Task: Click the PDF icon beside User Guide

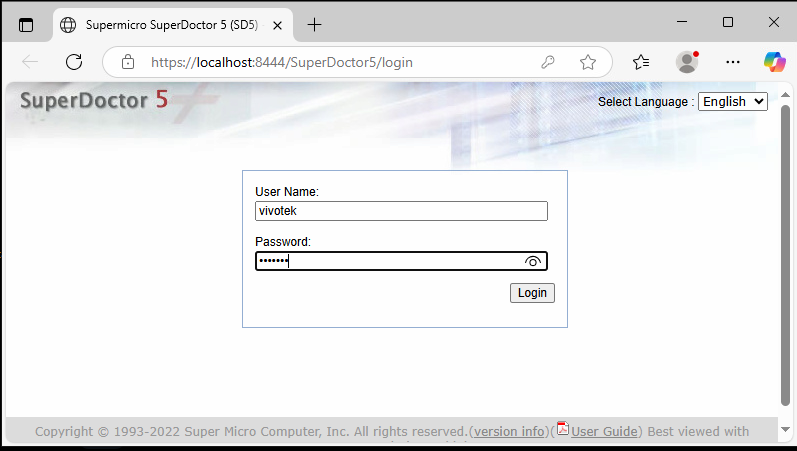Action: [563, 428]
